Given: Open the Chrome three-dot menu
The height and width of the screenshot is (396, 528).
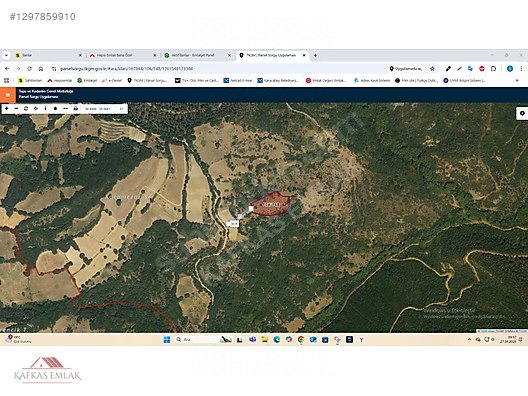Looking at the screenshot, I should coord(521,69).
